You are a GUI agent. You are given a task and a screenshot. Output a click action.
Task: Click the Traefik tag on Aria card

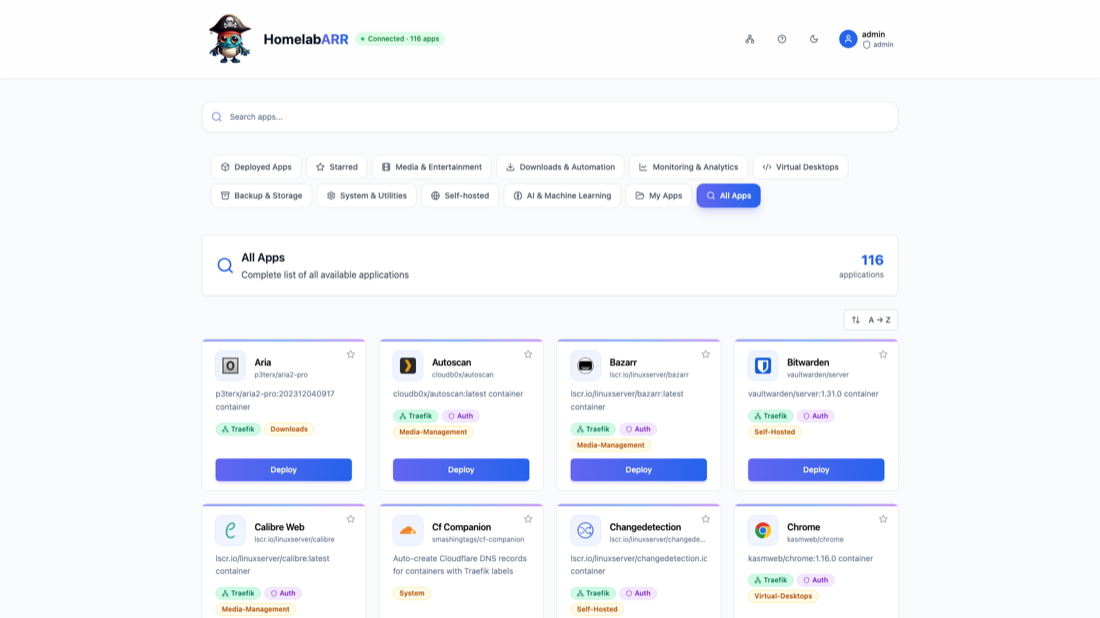238,429
